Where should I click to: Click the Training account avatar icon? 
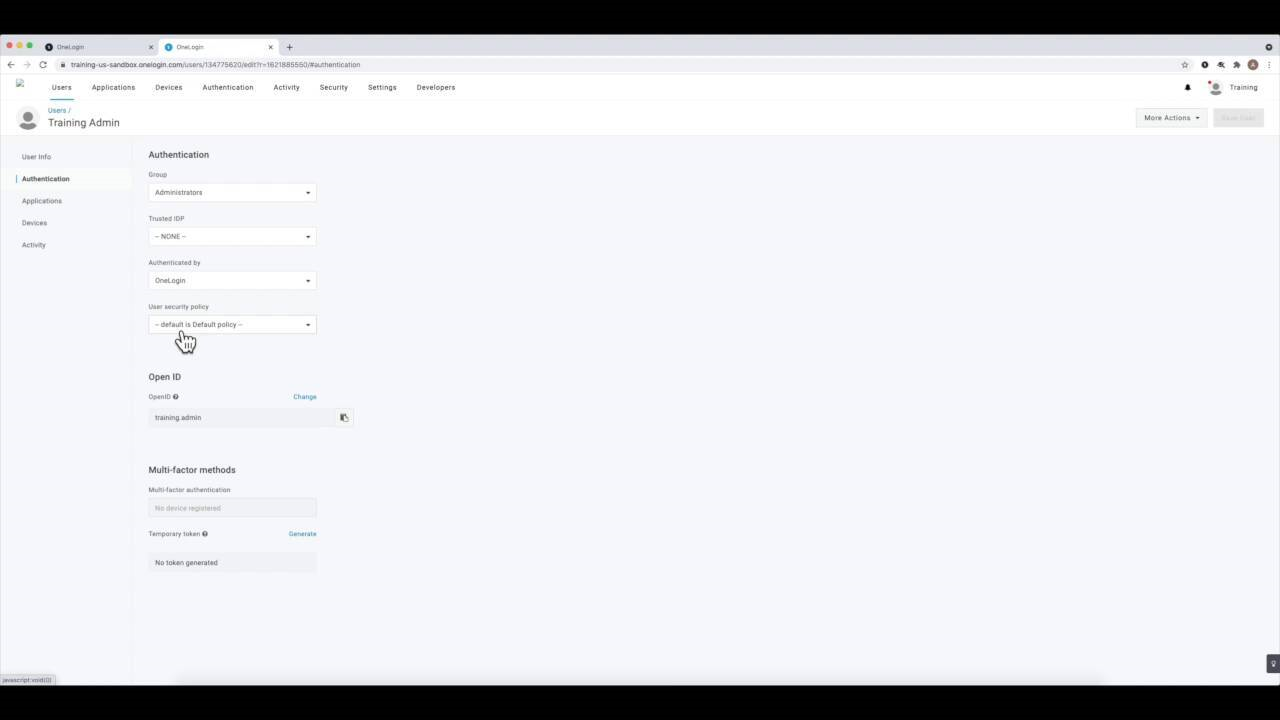tap(1215, 87)
